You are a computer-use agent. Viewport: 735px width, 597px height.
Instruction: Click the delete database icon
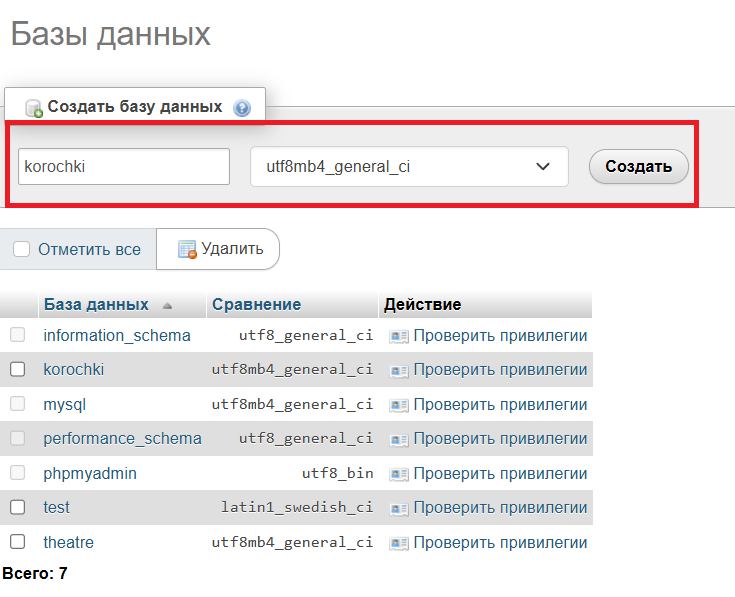(187, 250)
